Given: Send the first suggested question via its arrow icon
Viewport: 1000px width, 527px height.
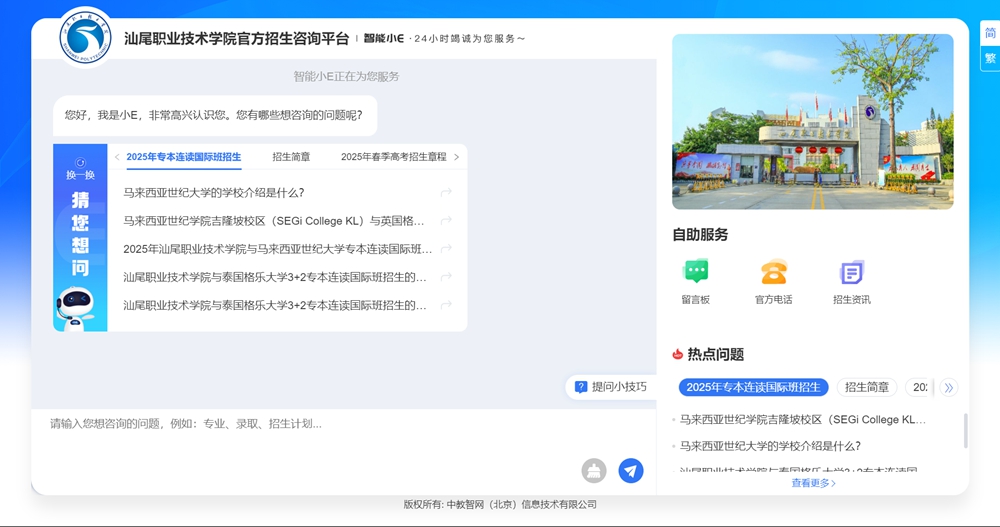Looking at the screenshot, I should pyautogui.click(x=446, y=193).
